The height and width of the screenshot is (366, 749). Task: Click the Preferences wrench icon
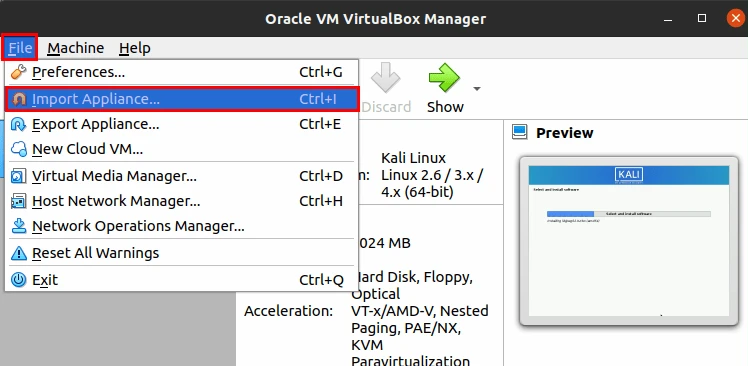click(19, 72)
